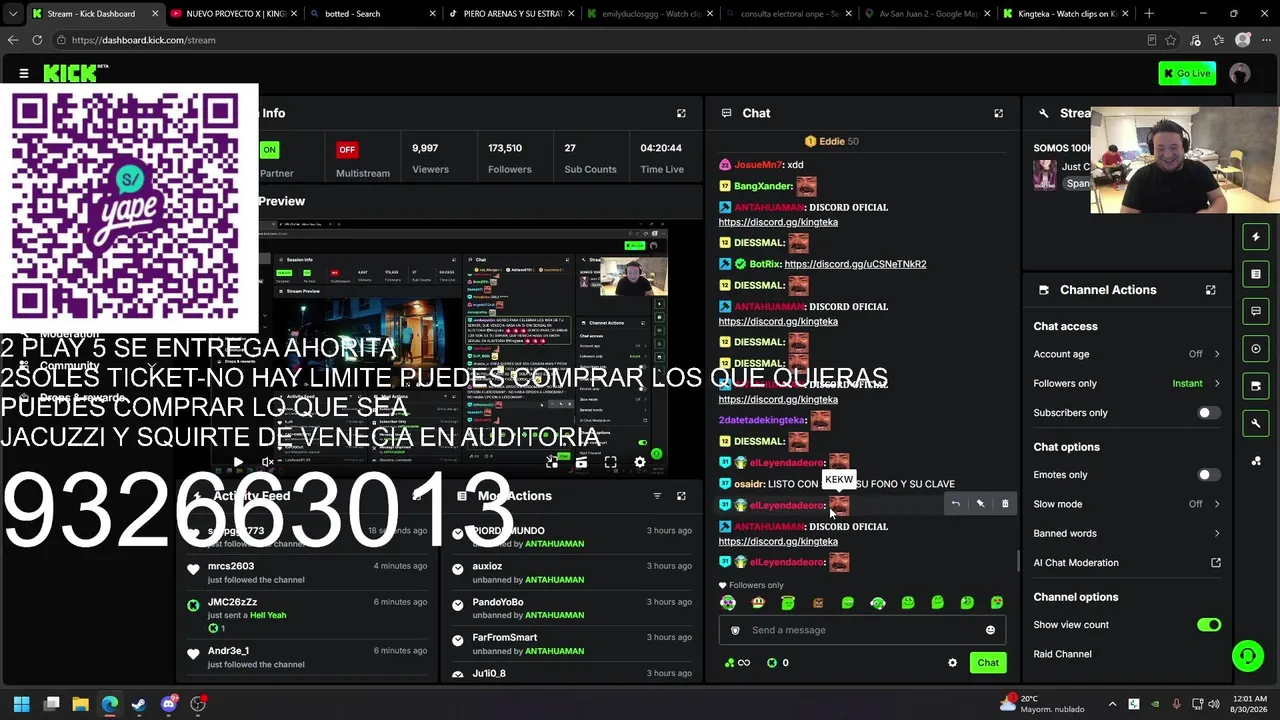The width and height of the screenshot is (1280, 720).
Task: Open the chat bubble sidebar panel
Action: [1256, 311]
